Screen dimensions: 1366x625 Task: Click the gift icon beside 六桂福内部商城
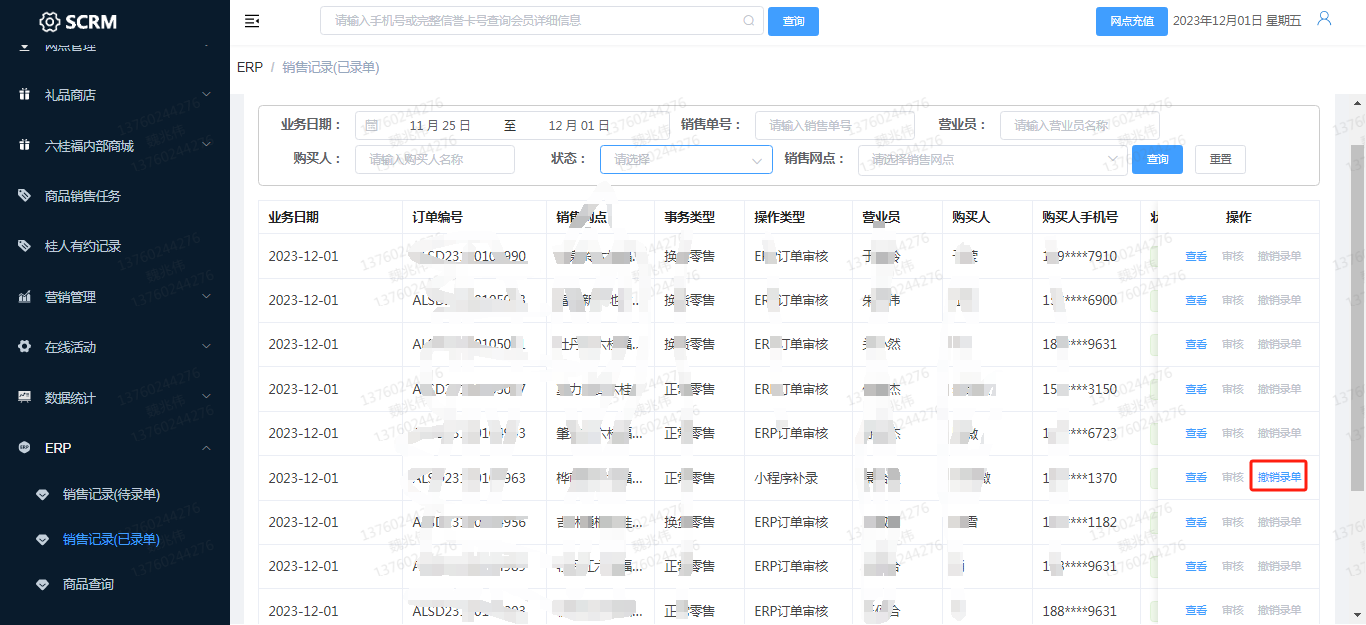[24, 145]
